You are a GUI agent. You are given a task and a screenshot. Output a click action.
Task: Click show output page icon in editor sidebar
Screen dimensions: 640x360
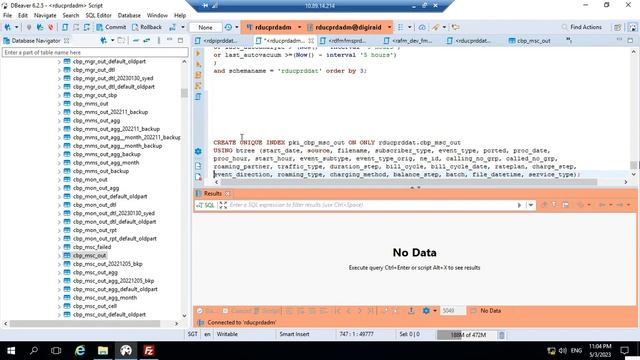(x=198, y=166)
